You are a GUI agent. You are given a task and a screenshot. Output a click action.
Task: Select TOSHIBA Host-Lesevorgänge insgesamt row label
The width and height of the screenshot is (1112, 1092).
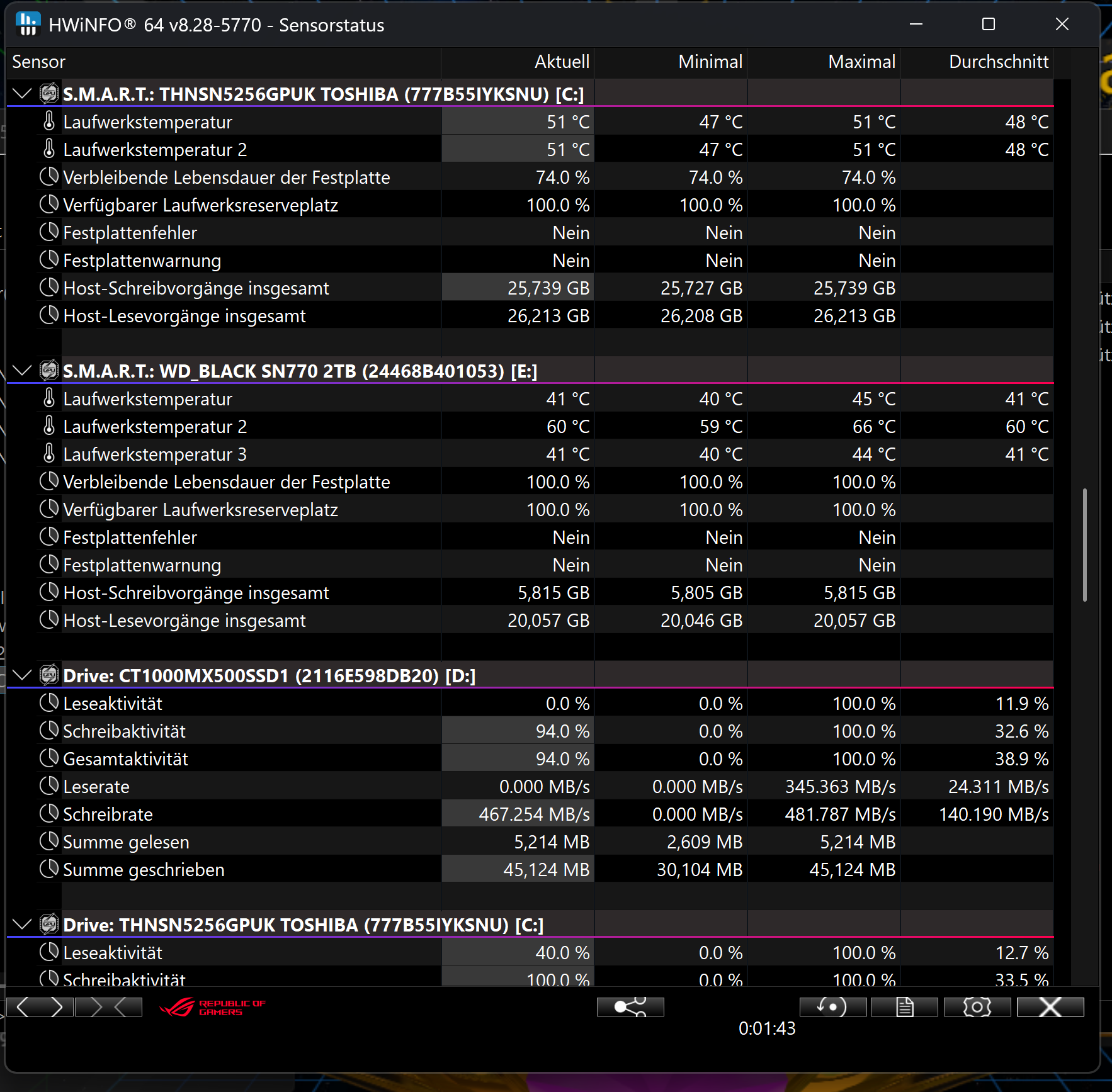tap(184, 316)
